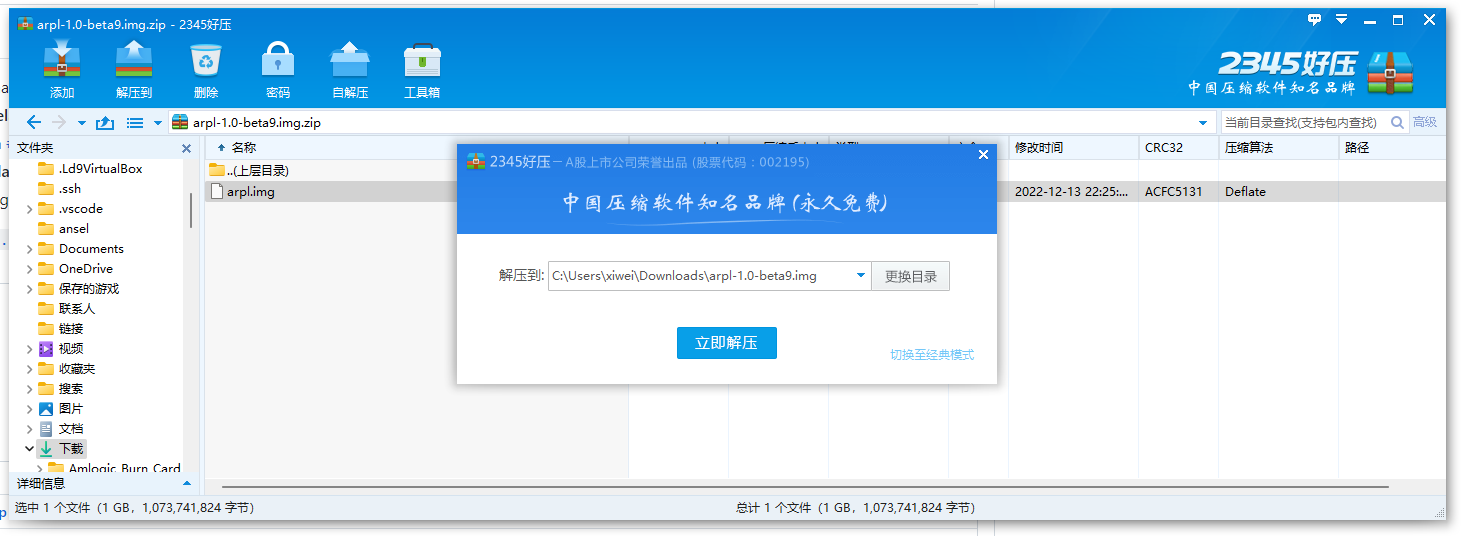Open the view mode list dropdown arrow
The height and width of the screenshot is (536, 1461).
[158, 123]
